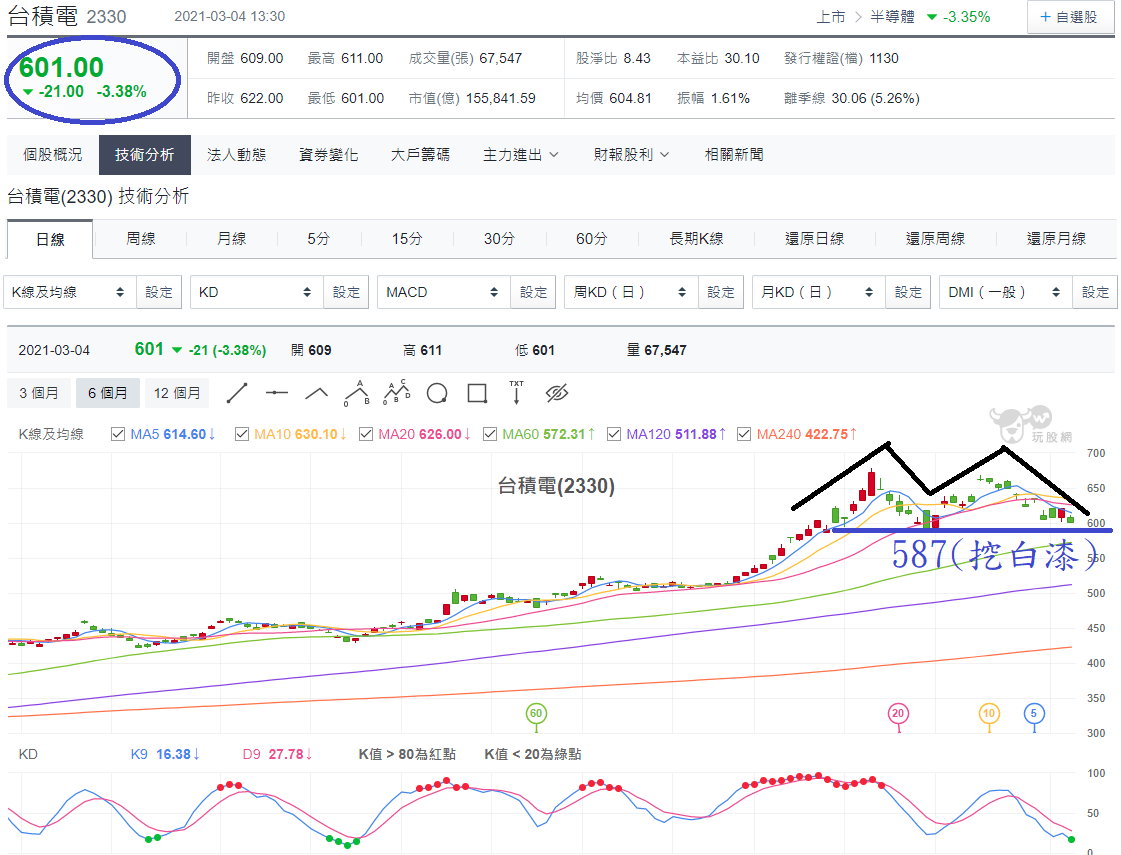Switch to the 5分 chart tab
Screen dimensions: 1121x855
319,239
